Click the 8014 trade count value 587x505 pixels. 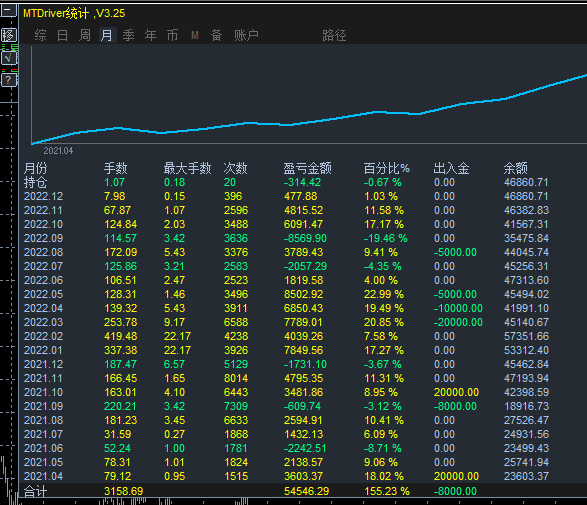236,378
